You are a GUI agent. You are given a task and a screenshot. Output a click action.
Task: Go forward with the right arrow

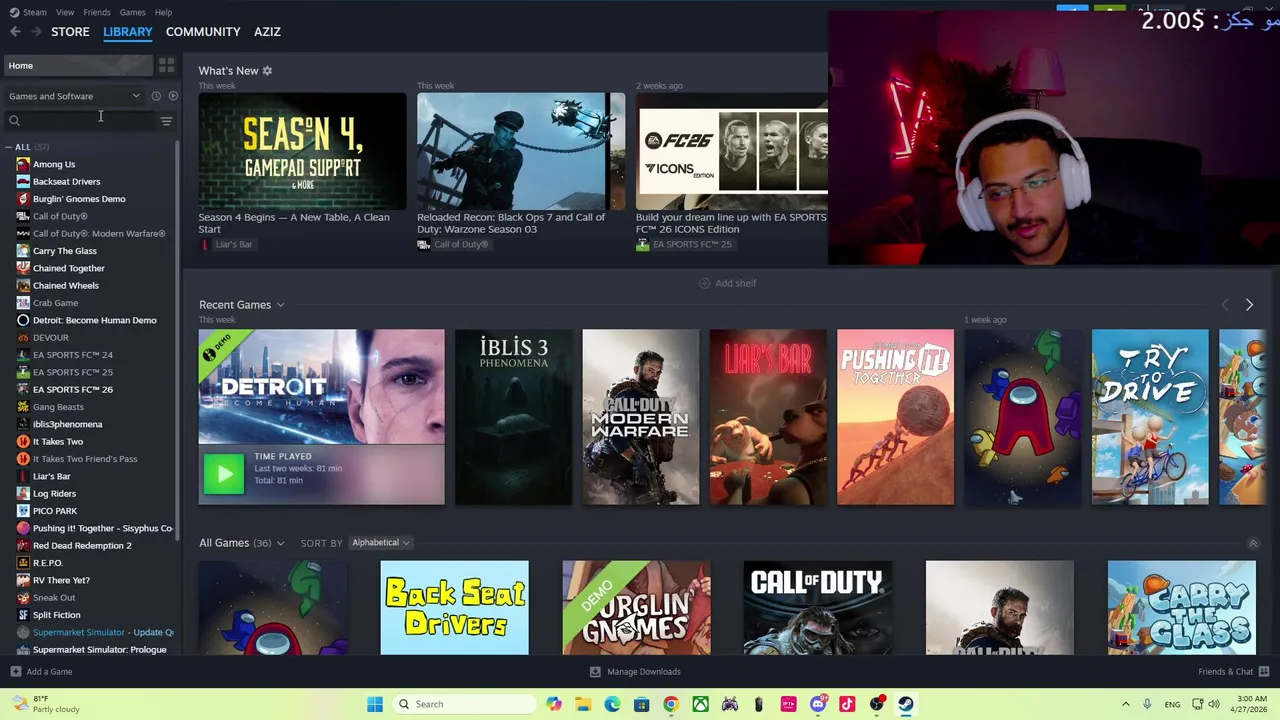pos(36,32)
